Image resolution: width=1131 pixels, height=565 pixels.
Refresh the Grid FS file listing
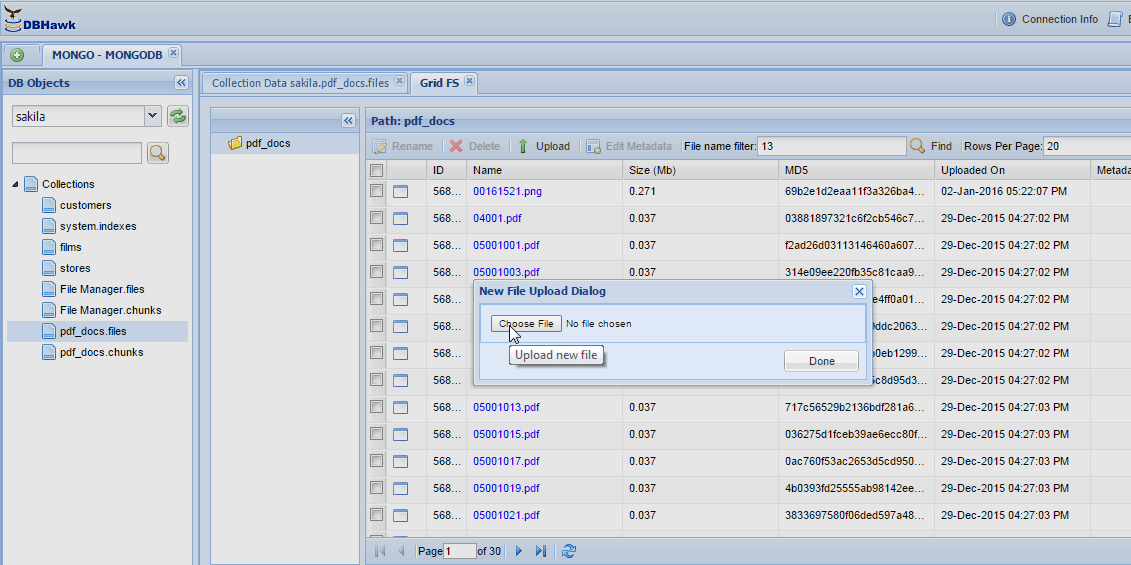click(x=569, y=551)
